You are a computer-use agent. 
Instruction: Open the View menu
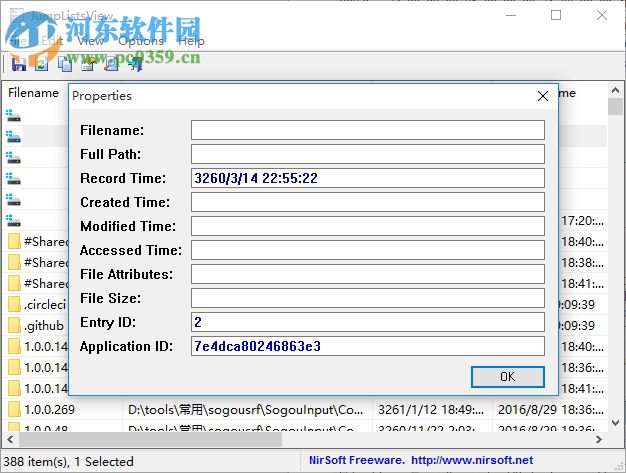pos(91,41)
